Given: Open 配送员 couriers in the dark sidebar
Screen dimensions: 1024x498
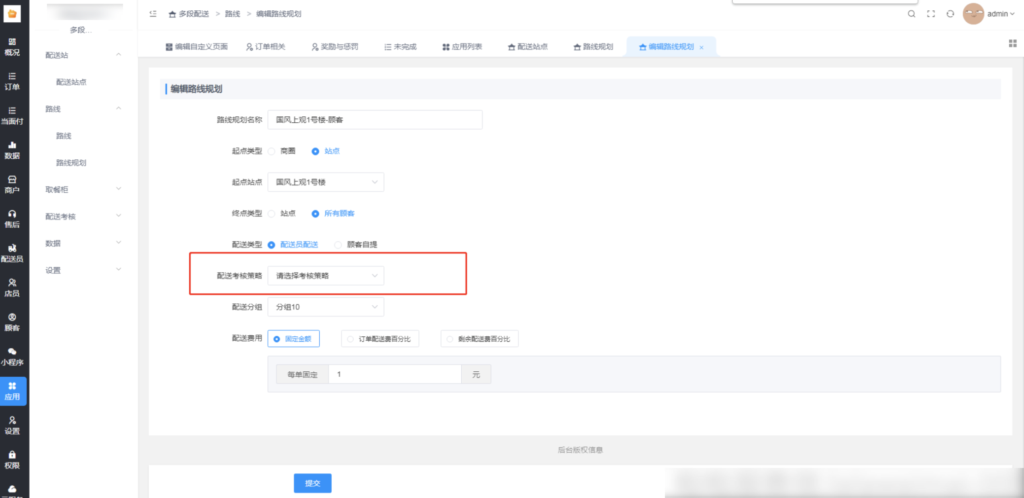Looking at the screenshot, I should point(12,253).
